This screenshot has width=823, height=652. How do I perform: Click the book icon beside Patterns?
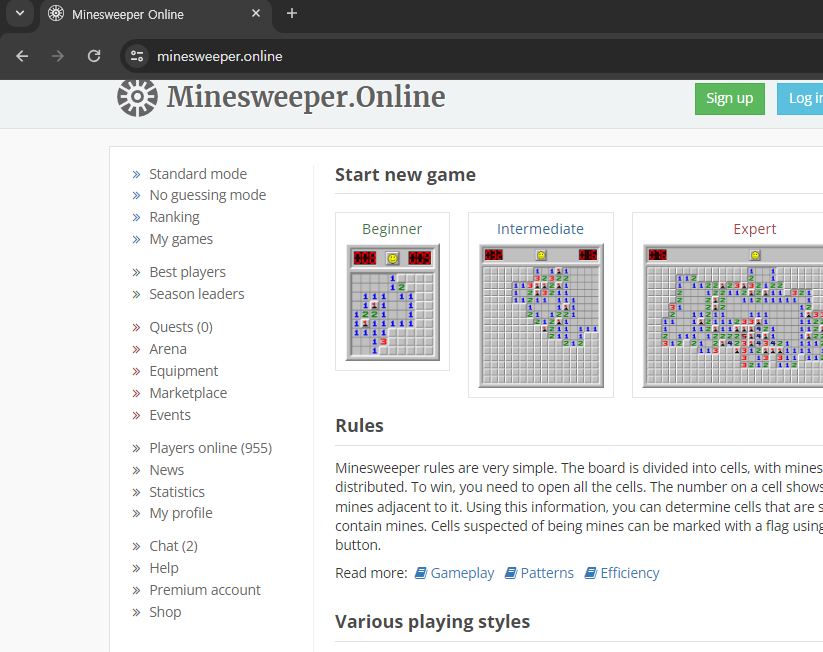pos(511,573)
